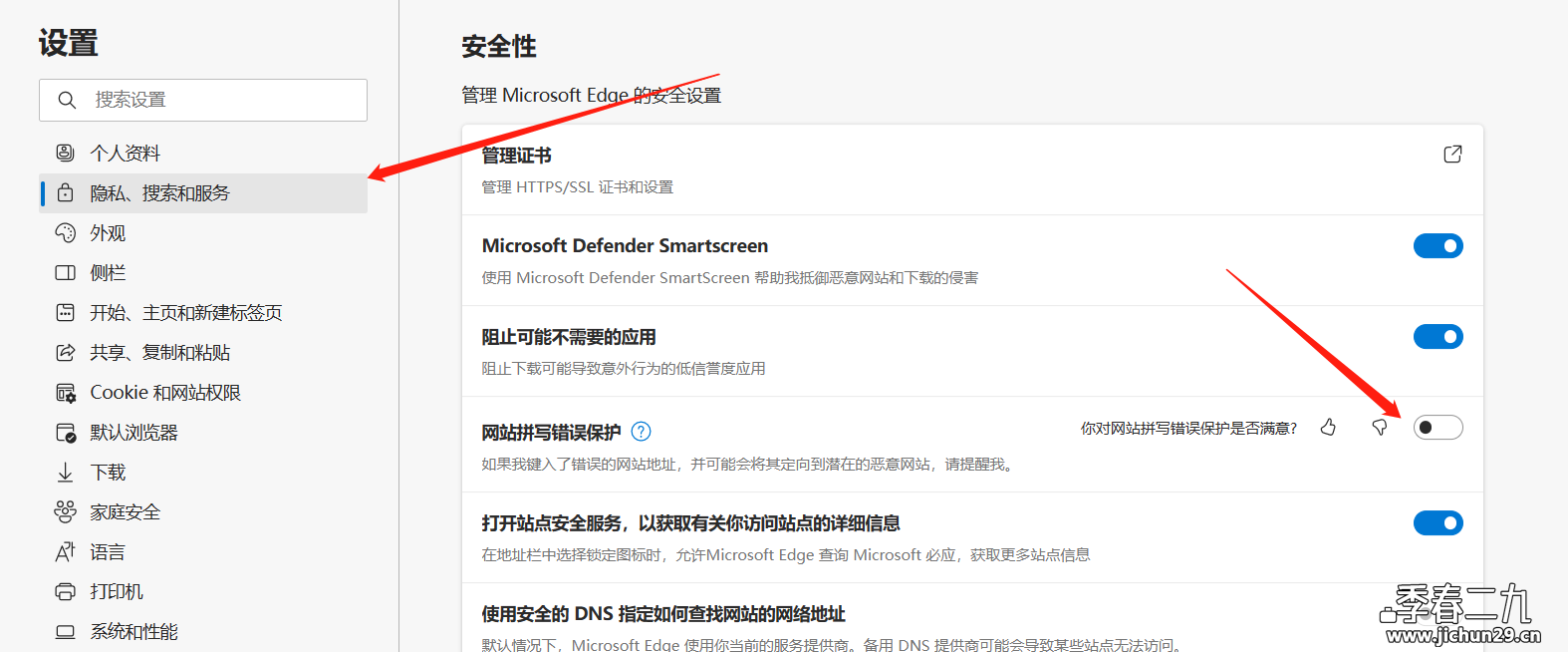This screenshot has height=652, width=1568.
Task: Toggle Microsoft Defender Smartscreen switch
Action: click(x=1438, y=245)
